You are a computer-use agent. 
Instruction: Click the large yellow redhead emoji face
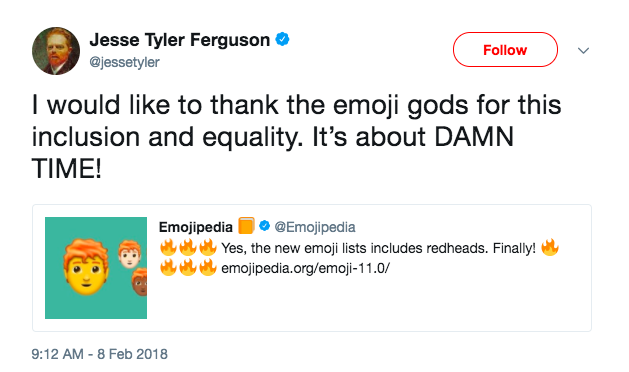[x=86, y=267]
